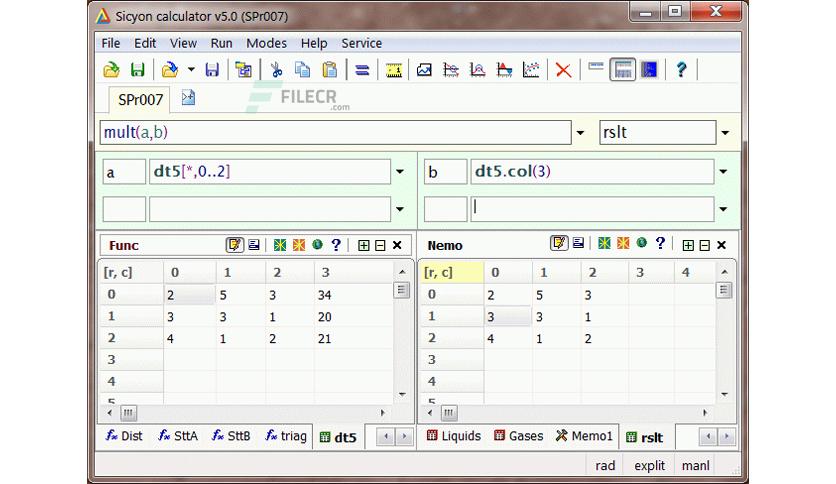Click the question mark in Func panel
Image resolution: width=836 pixels, height=484 pixels.
click(336, 245)
